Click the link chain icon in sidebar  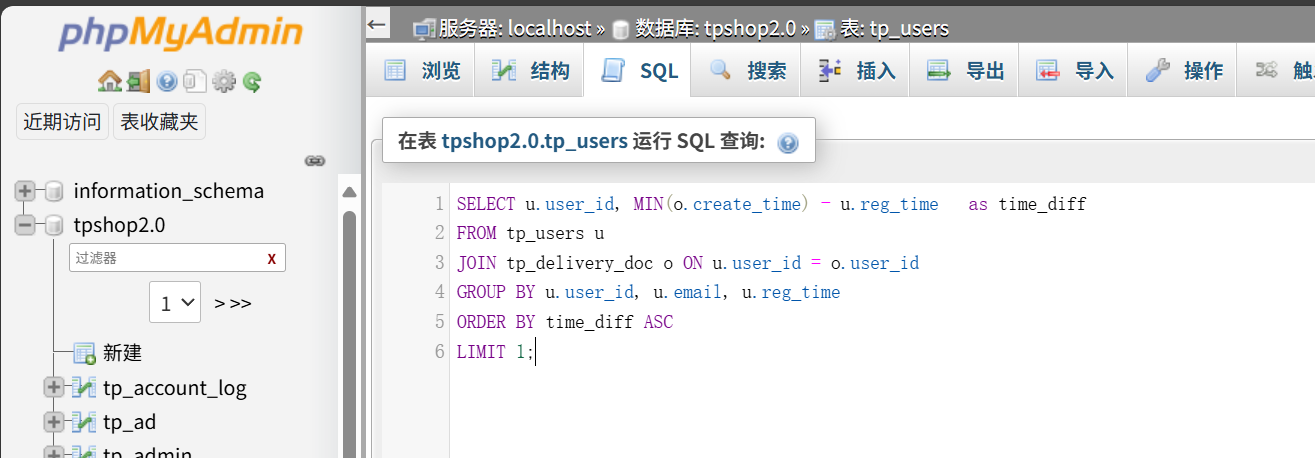(x=315, y=160)
